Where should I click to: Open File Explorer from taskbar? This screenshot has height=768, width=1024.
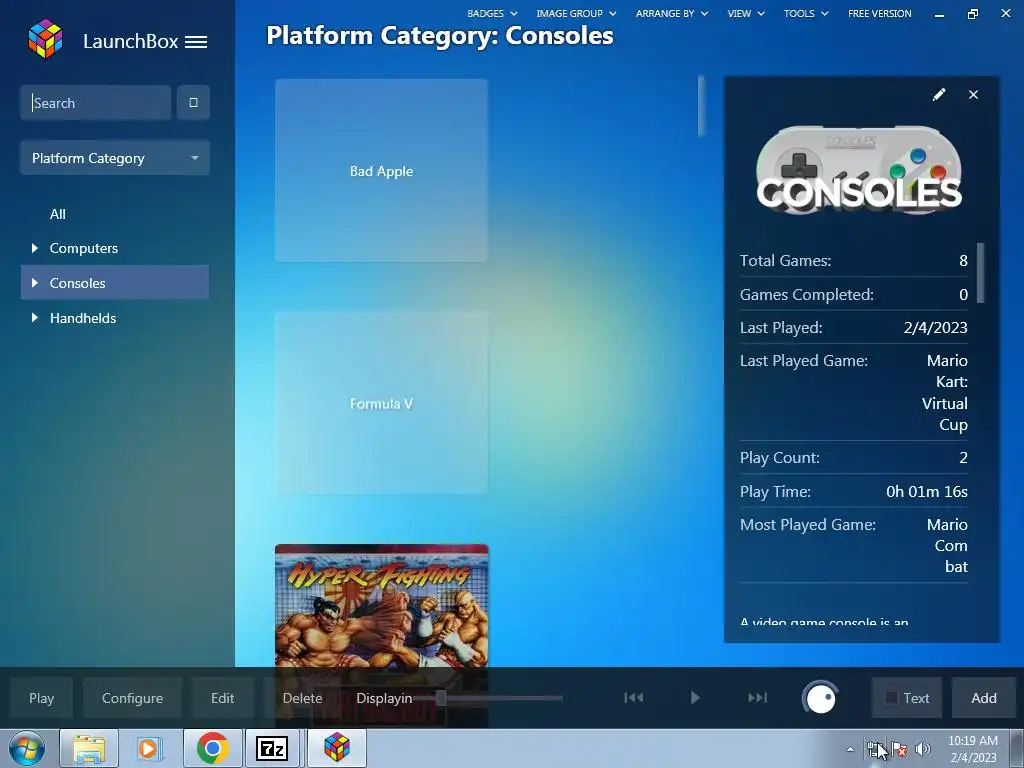tap(89, 748)
